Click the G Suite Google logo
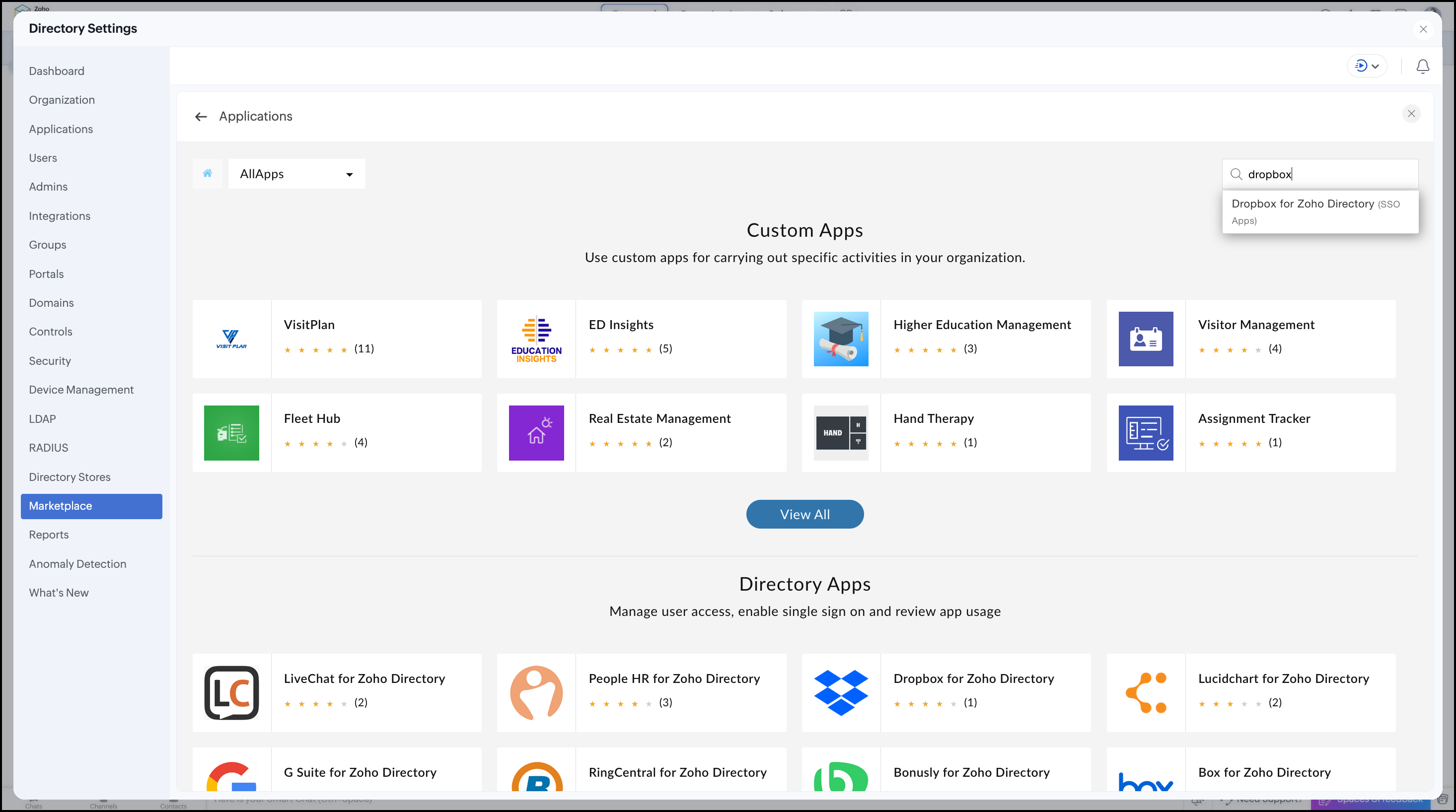Screen dimensions: 1456x812 pyautogui.click(x=231, y=776)
